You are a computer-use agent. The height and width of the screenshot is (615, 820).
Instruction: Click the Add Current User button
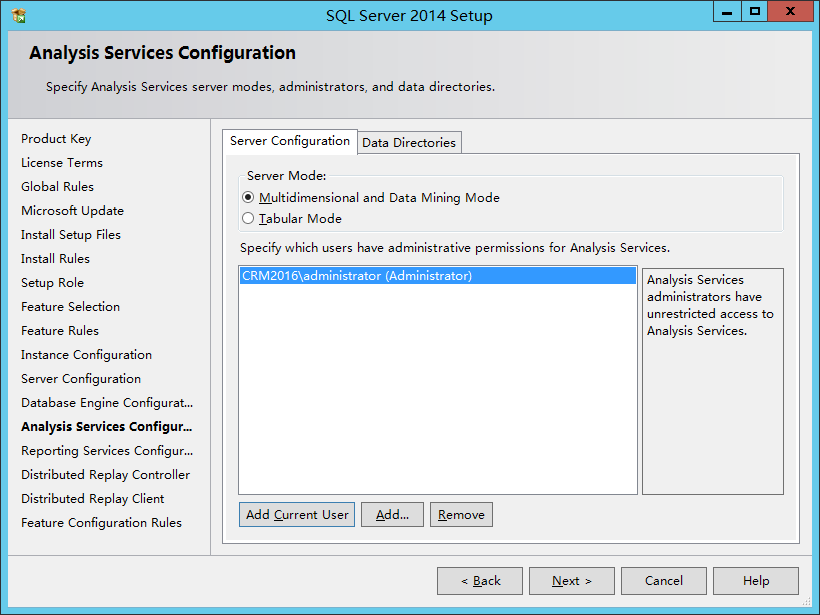297,515
